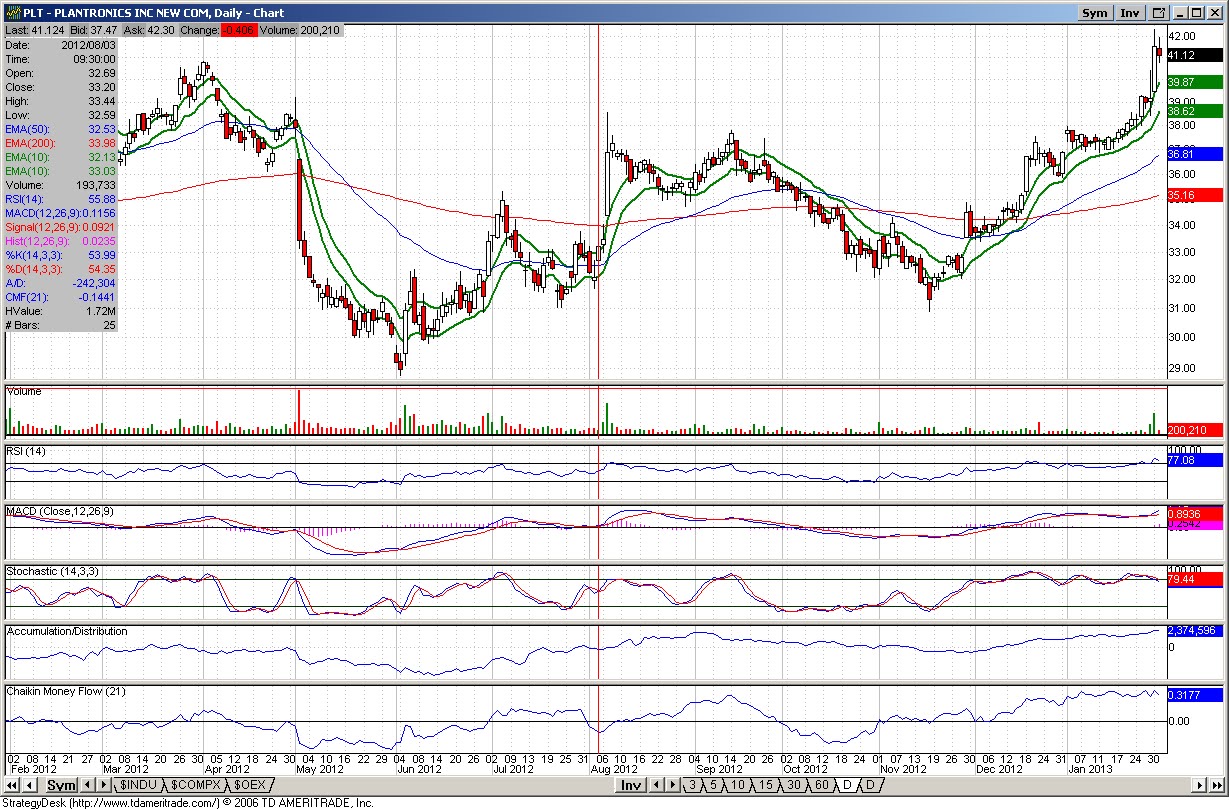Switch to the $COMPX symbol tab
1229x809 pixels.
point(194,785)
